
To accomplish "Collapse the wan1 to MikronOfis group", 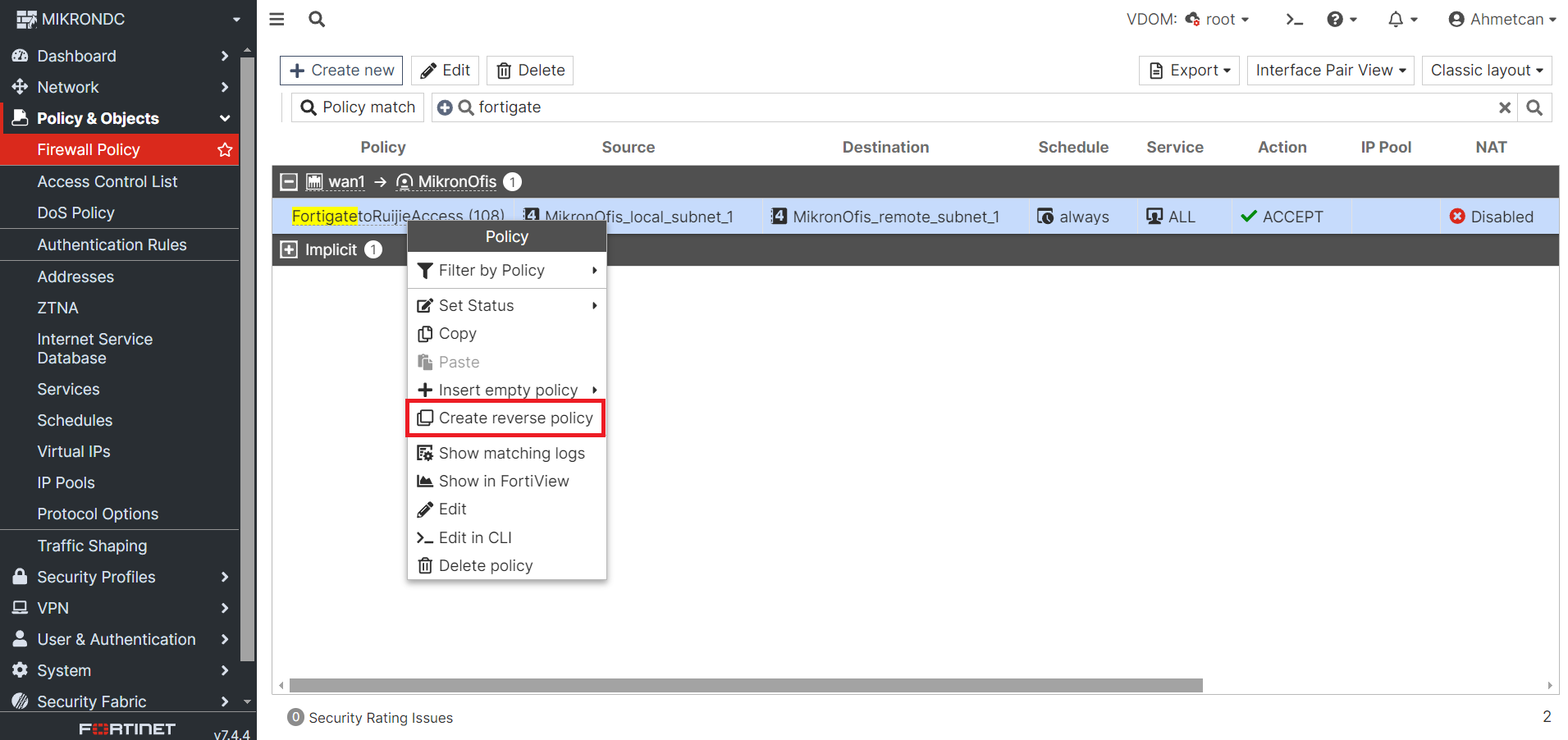I will point(289,181).
